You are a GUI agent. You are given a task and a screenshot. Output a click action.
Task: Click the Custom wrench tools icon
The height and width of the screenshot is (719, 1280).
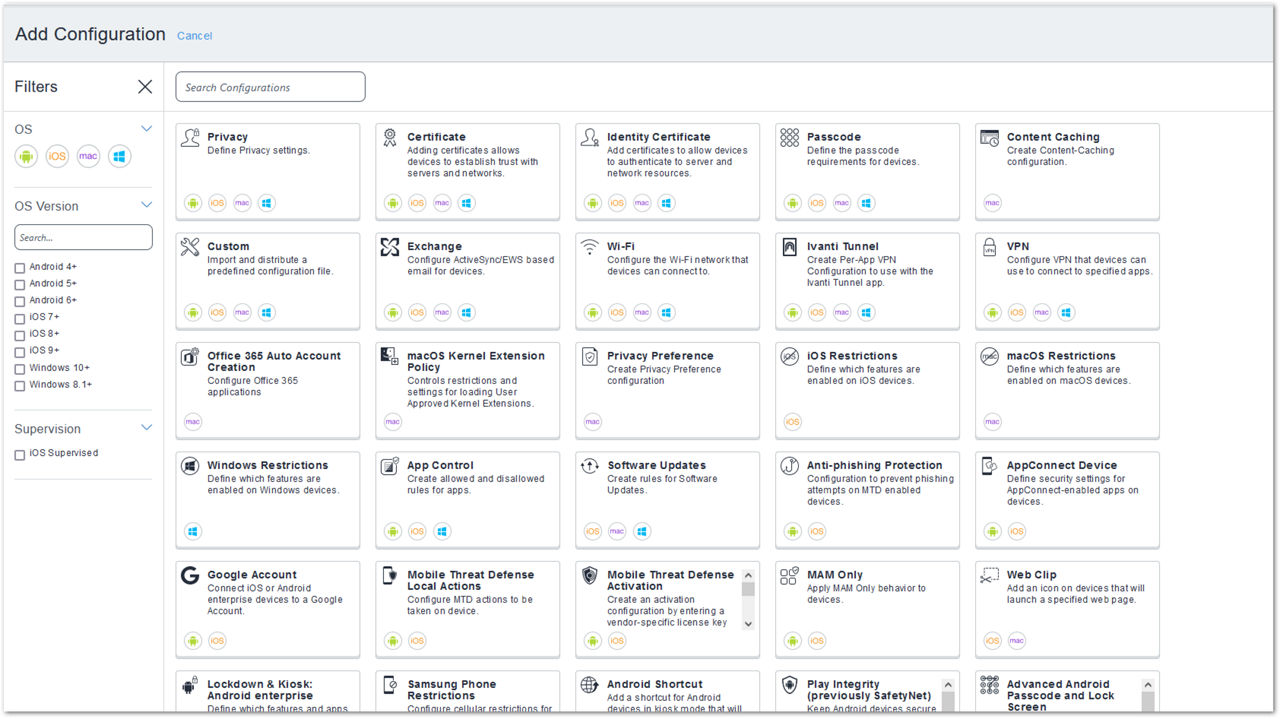click(190, 247)
